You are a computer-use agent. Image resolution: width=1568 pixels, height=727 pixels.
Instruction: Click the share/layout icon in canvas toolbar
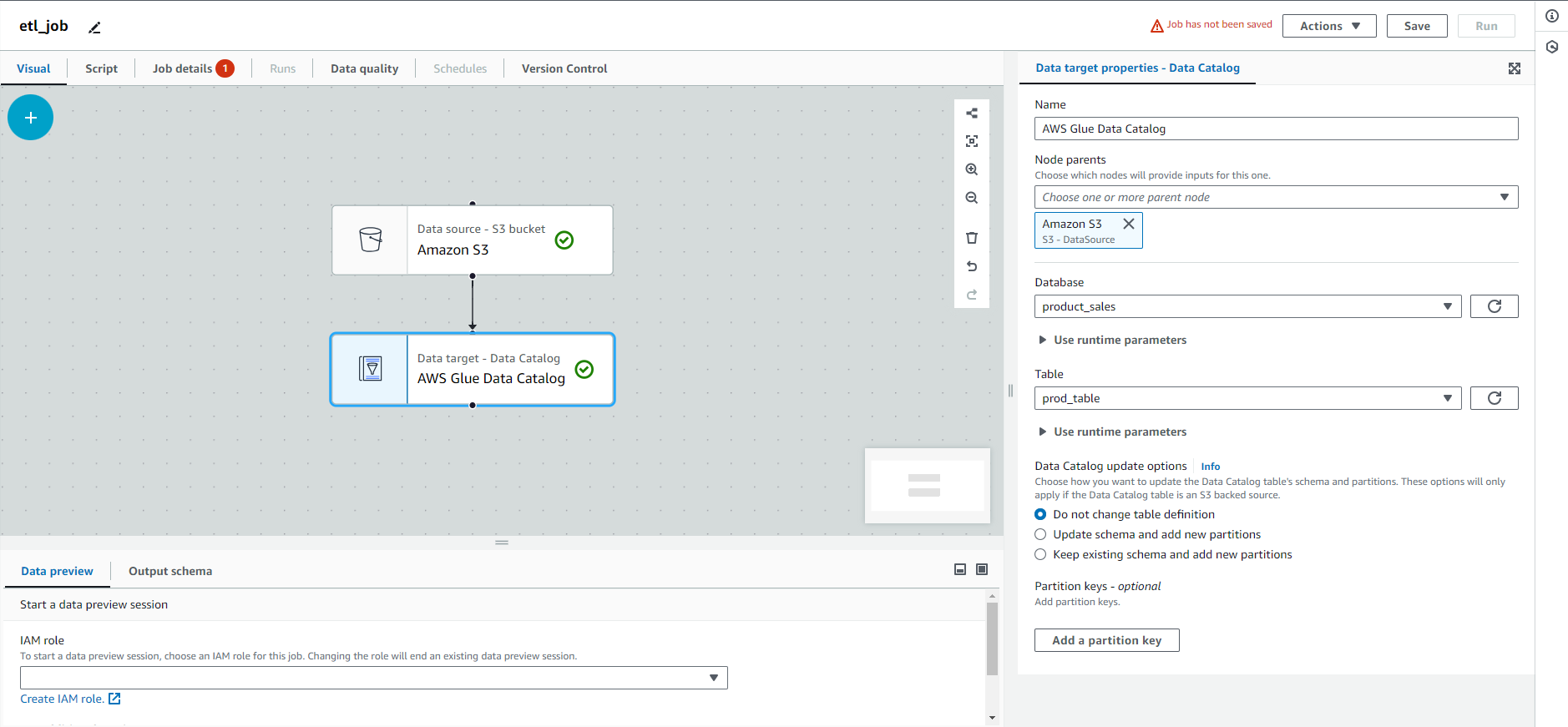click(972, 113)
